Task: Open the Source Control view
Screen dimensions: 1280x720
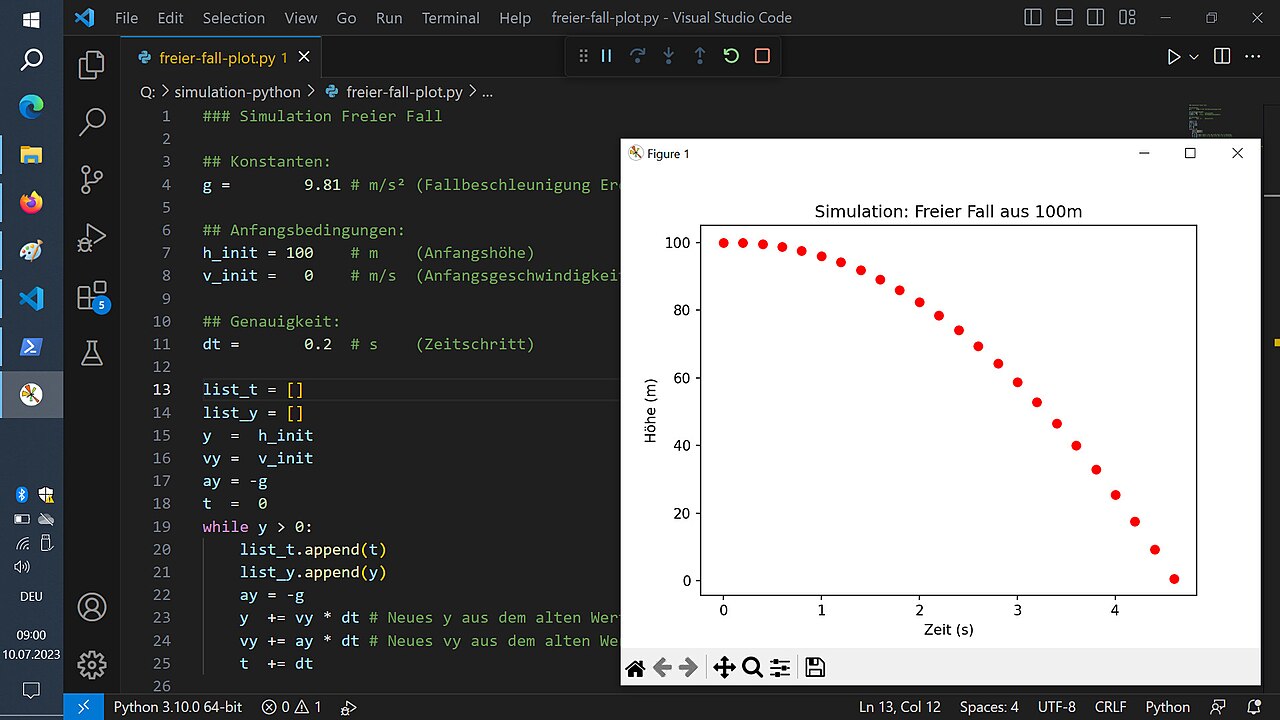Action: pos(92,180)
